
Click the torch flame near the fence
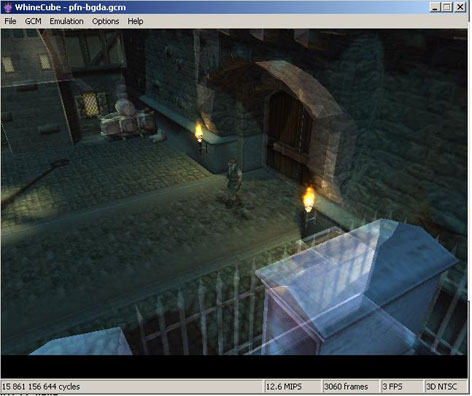(x=309, y=199)
